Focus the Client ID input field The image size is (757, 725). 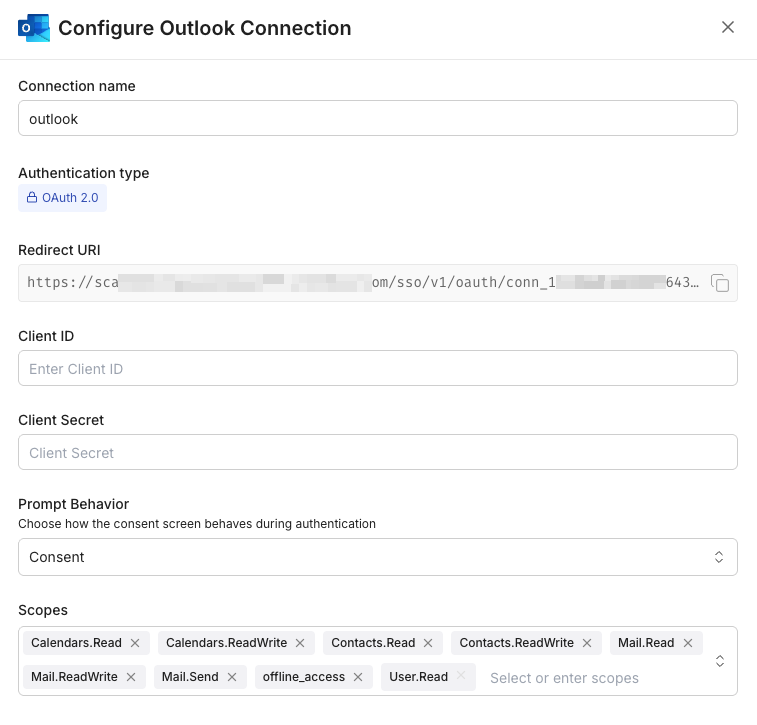377,368
